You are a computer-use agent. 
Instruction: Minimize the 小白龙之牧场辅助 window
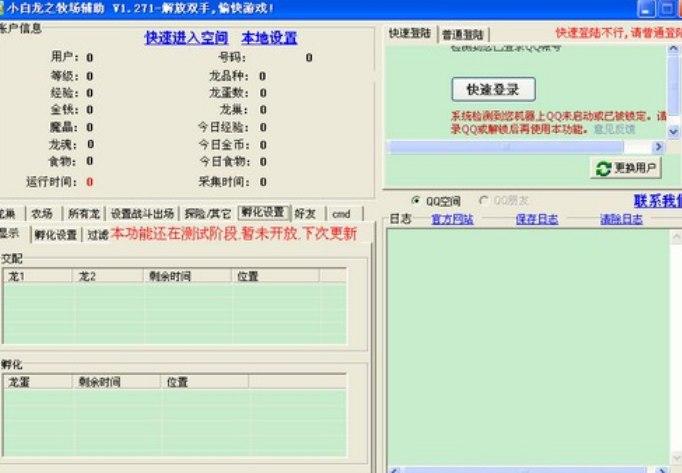pos(646,9)
